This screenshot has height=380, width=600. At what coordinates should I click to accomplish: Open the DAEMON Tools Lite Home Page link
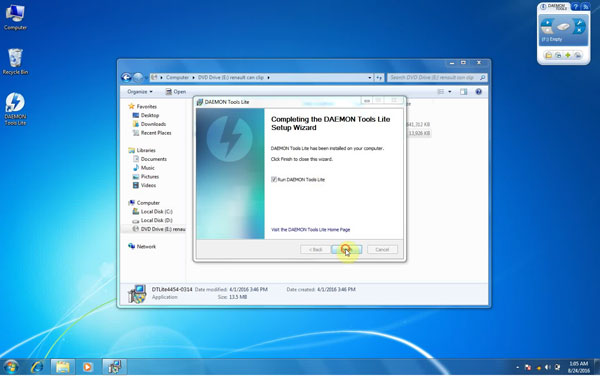tap(310, 230)
